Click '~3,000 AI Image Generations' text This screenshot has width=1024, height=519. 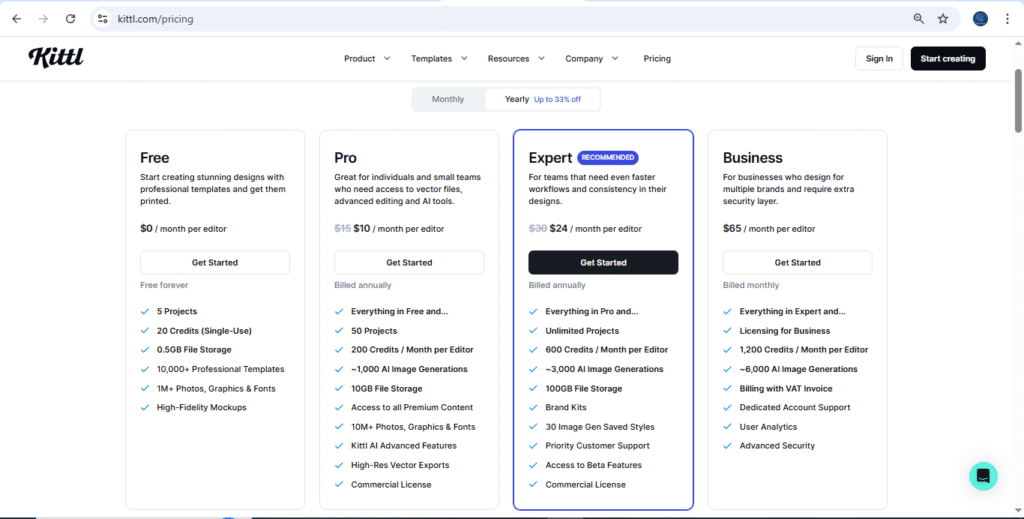[604, 369]
